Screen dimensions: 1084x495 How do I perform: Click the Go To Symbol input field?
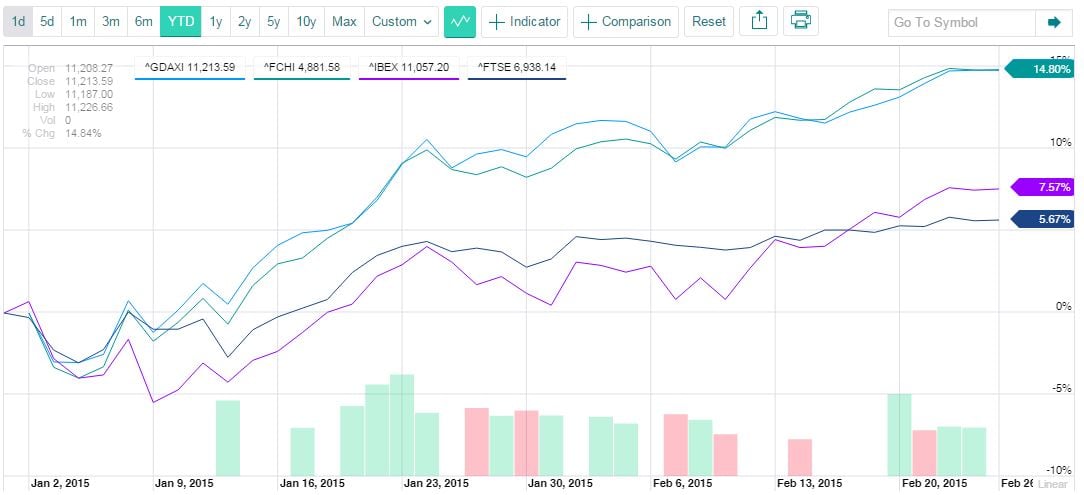tap(962, 22)
